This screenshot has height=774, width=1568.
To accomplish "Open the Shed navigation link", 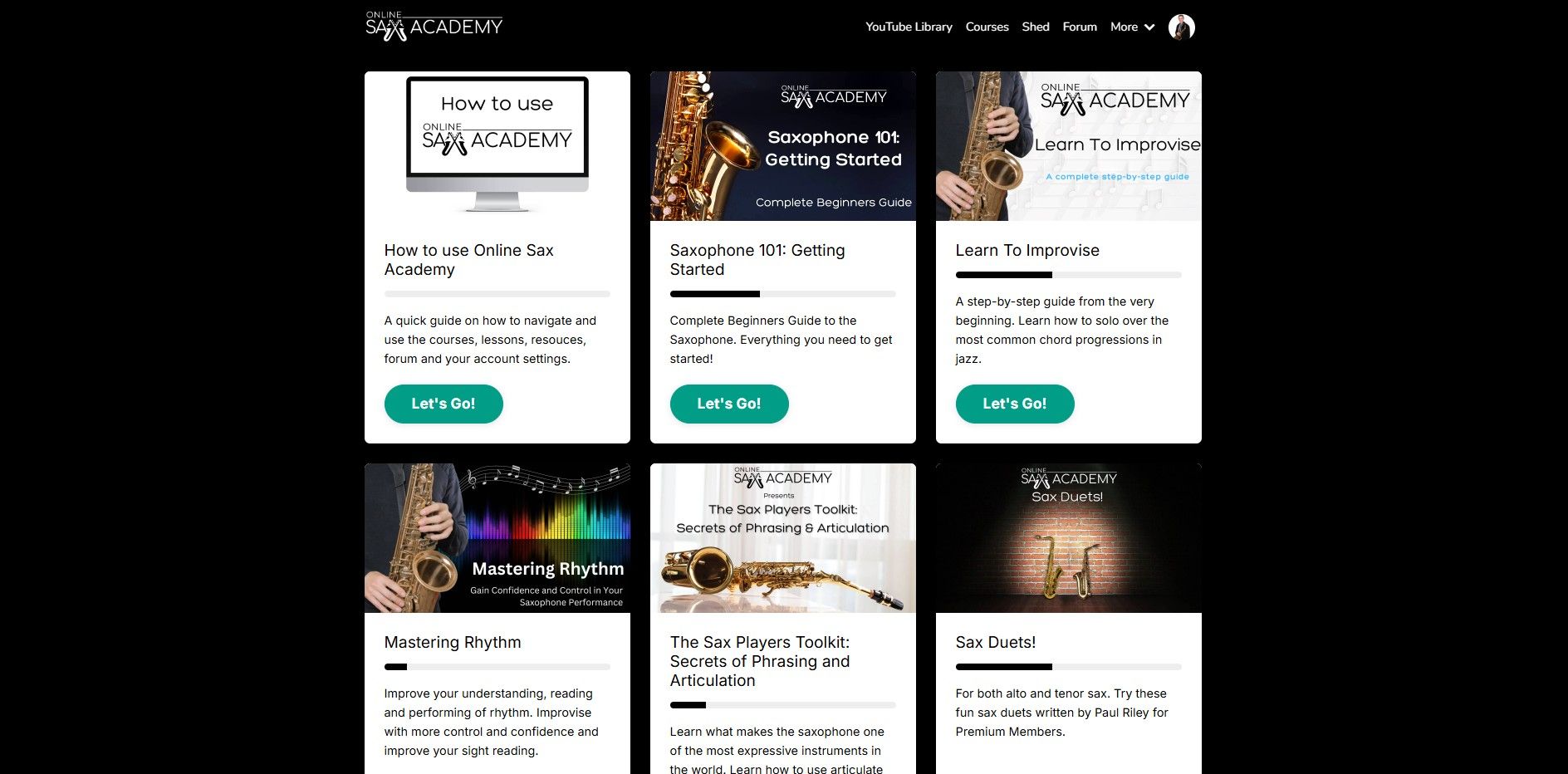I will 1035,27.
